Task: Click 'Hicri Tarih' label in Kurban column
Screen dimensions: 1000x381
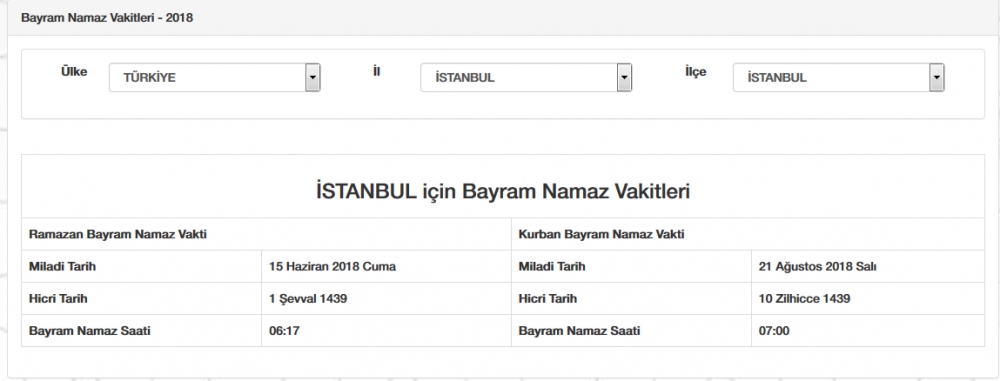Action: 548,298
